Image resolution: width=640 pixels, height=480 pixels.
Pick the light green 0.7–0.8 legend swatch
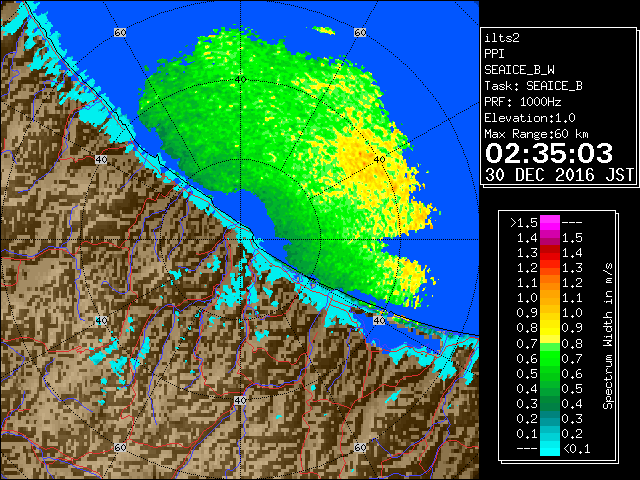coord(550,347)
